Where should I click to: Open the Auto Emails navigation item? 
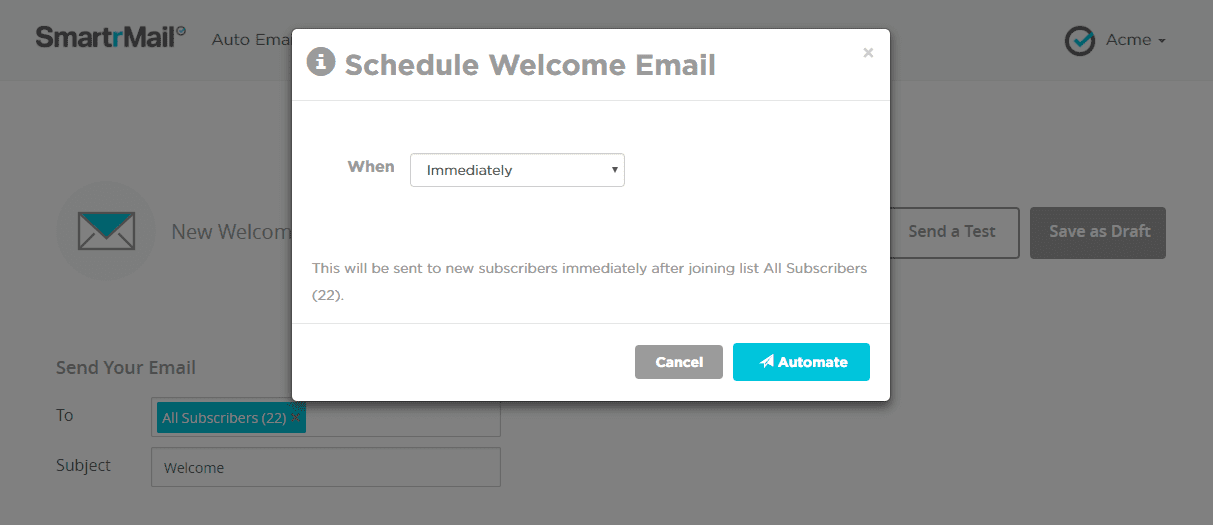(x=250, y=40)
